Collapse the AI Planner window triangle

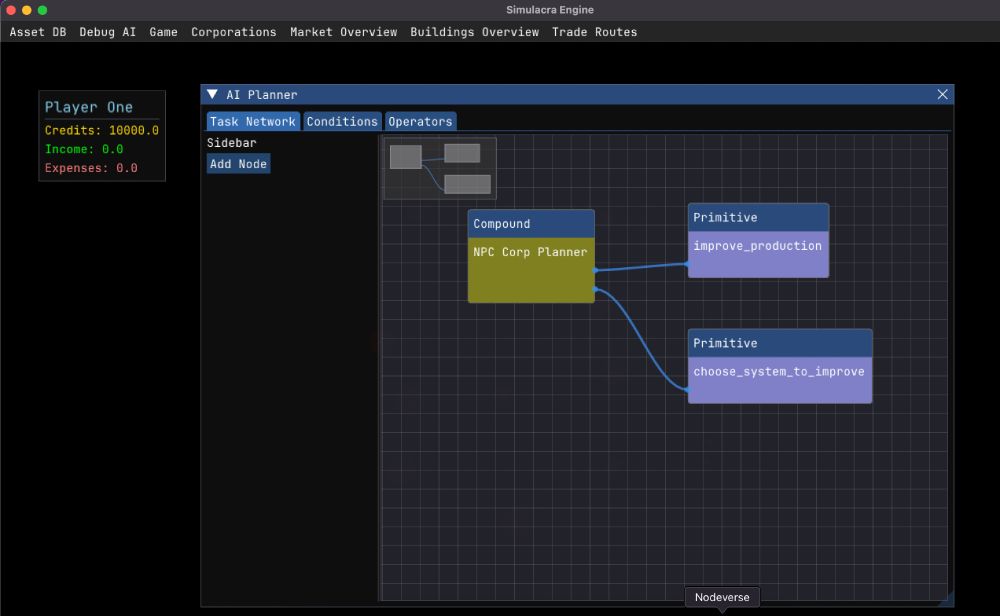coord(212,94)
